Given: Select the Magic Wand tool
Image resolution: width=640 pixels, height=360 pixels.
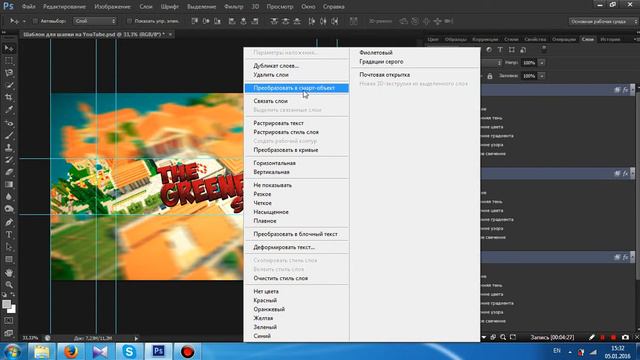Looking at the screenshot, I should click(9, 85).
